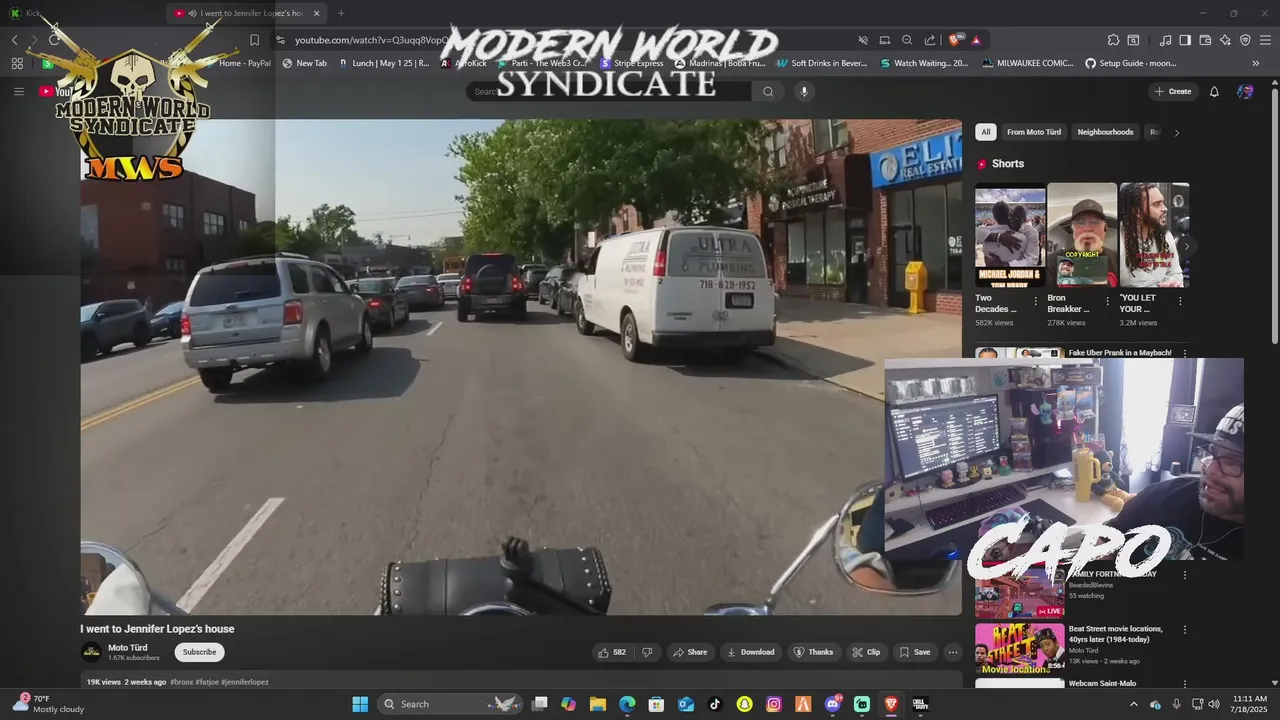Open Instagram from the taskbar
This screenshot has height=720, width=1280.
coord(774,704)
